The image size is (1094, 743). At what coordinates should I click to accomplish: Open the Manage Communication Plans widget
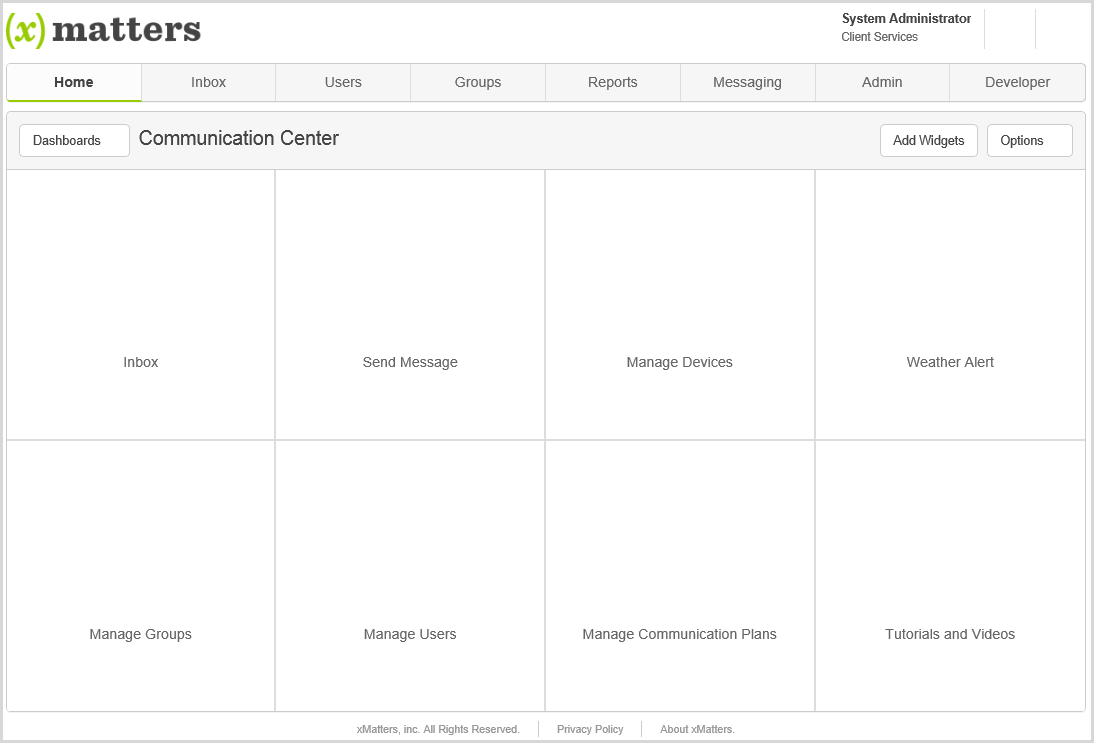[x=680, y=576]
